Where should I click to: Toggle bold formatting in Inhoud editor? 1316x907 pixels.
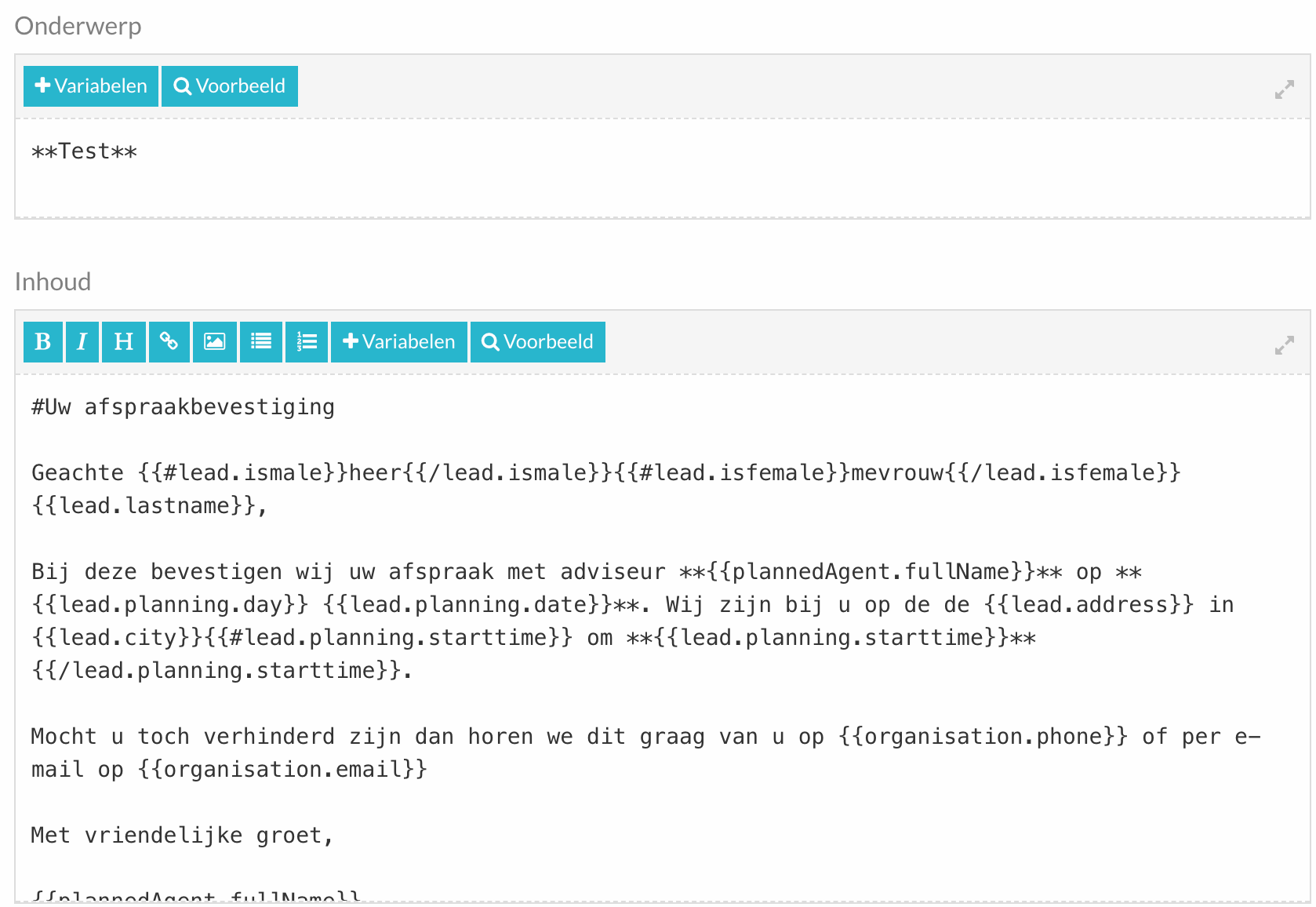(x=43, y=342)
